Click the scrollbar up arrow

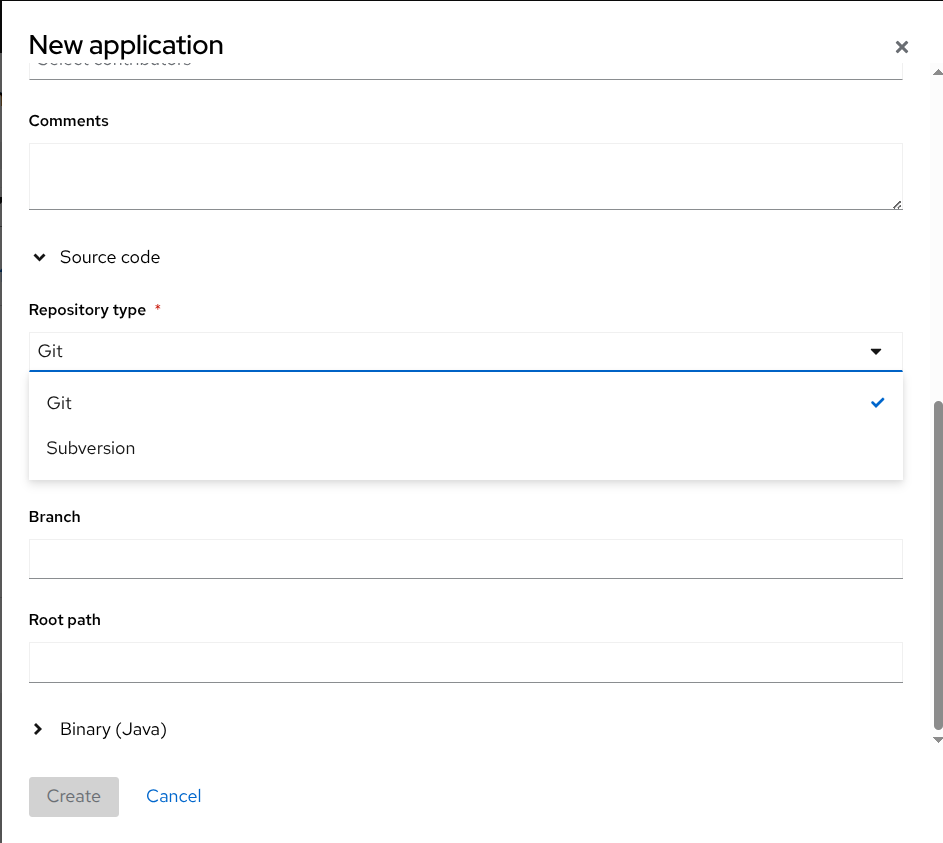[x=937, y=73]
